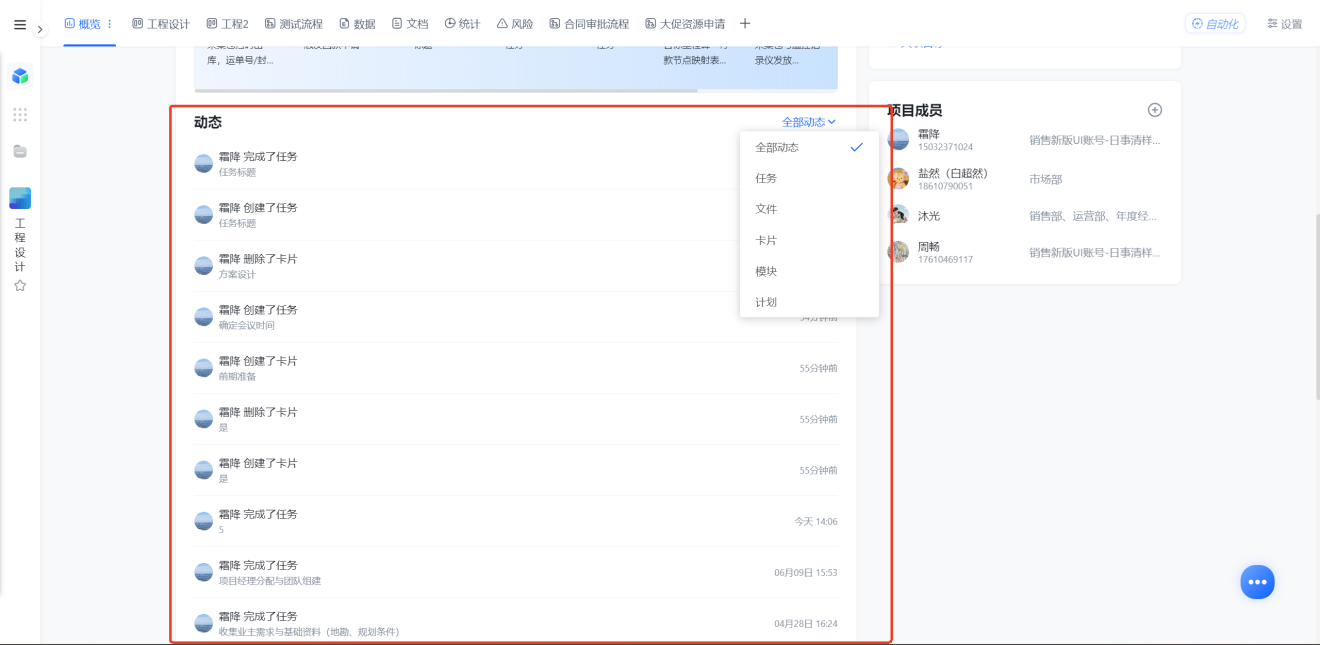
Task: Open the folder icon in sidebar
Action: pos(20,151)
